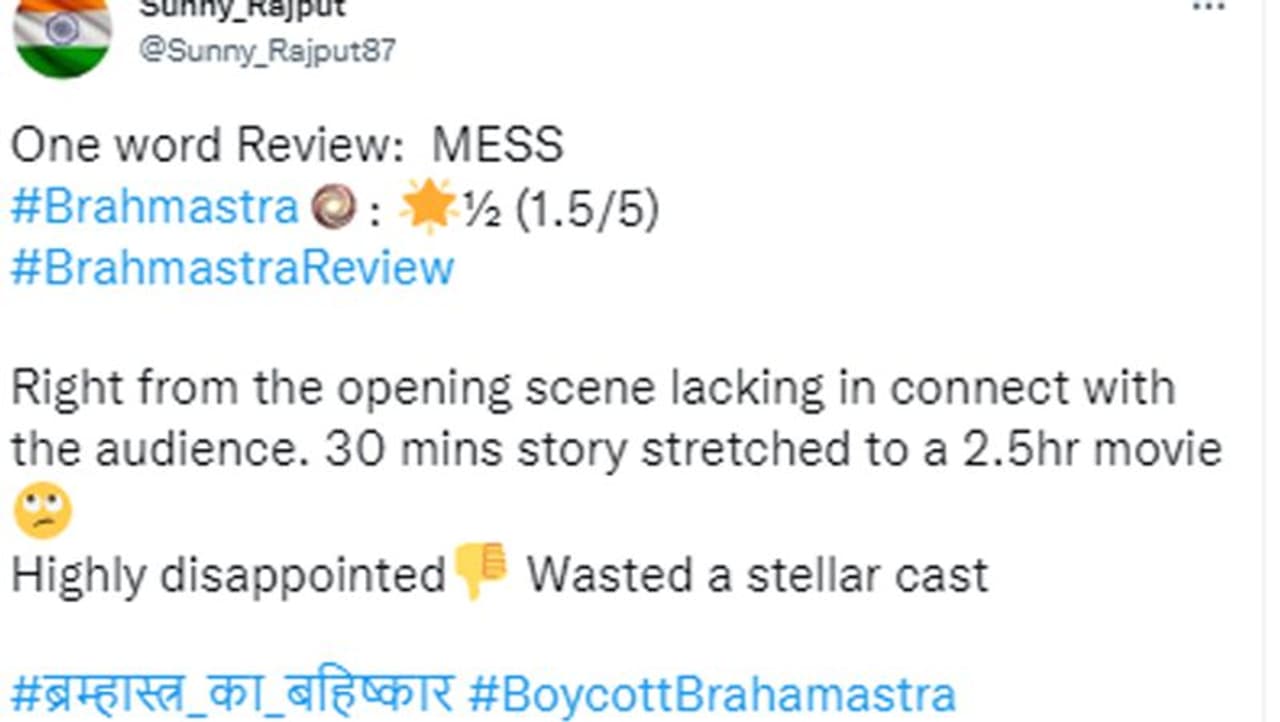This screenshot has height=722, width=1280.
Task: Click the thumbs-down emoji
Action: [x=481, y=572]
